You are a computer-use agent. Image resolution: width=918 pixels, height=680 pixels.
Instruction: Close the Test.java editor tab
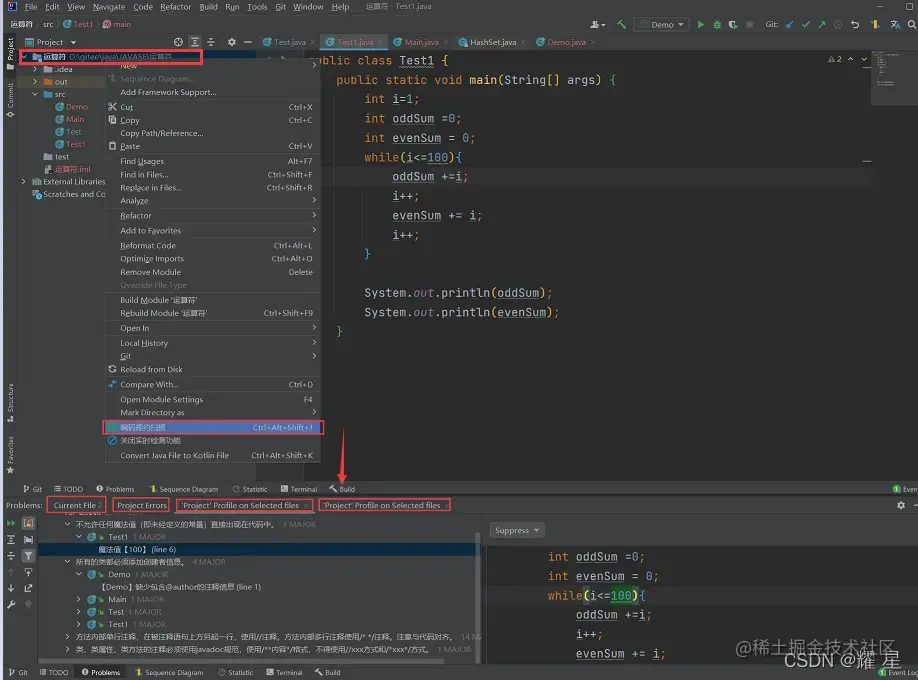coord(313,42)
